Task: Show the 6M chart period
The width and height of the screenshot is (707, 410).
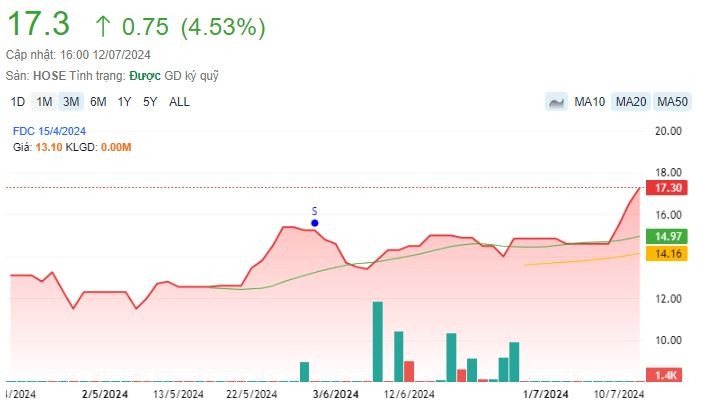Action: (98, 101)
